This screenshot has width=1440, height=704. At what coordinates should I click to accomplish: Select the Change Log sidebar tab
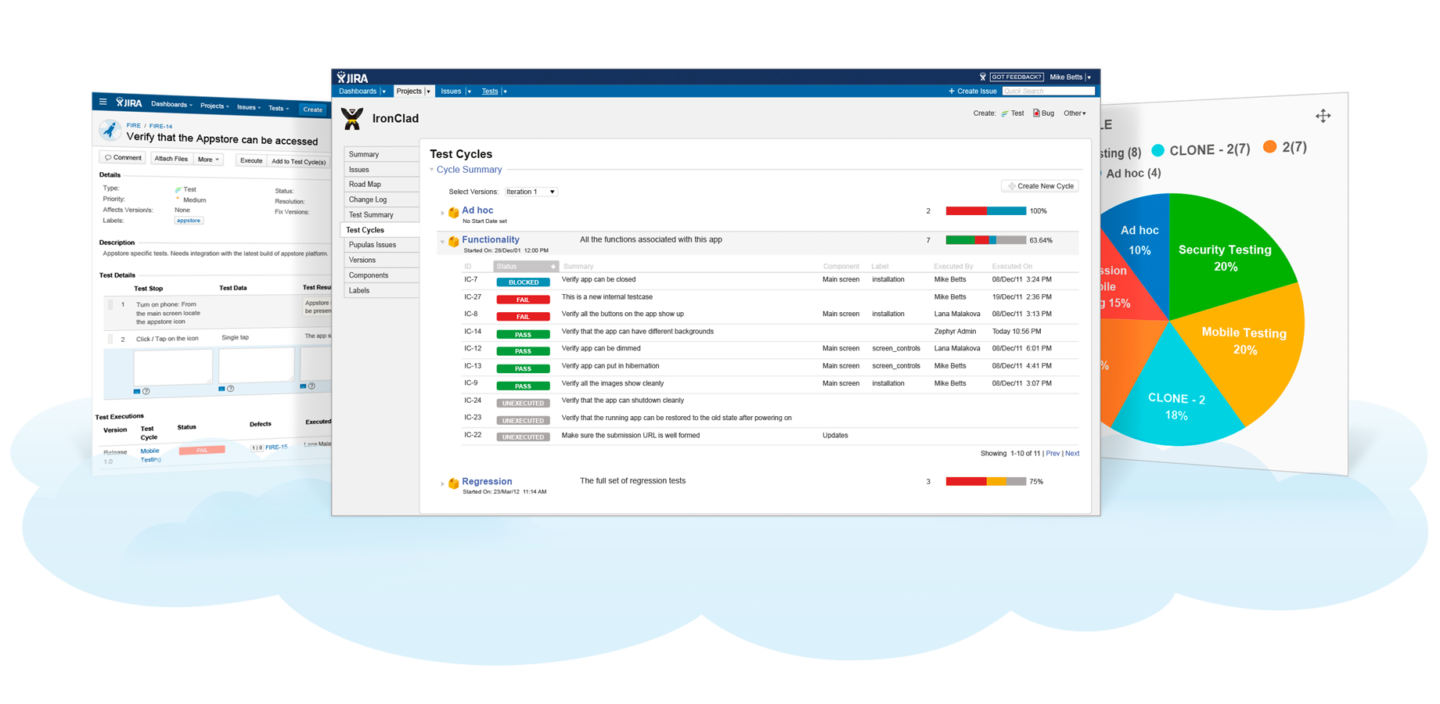click(x=381, y=199)
